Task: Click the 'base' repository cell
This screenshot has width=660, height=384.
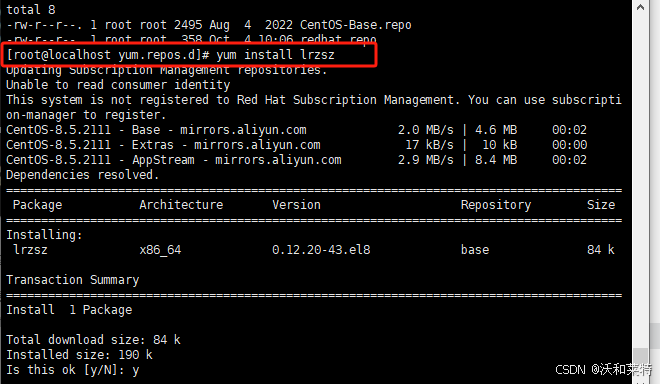Action: pos(475,250)
